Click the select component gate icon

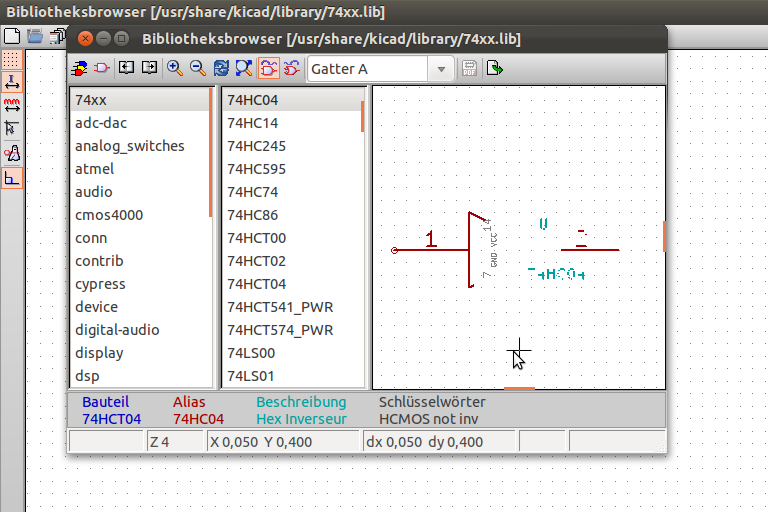click(x=102, y=69)
